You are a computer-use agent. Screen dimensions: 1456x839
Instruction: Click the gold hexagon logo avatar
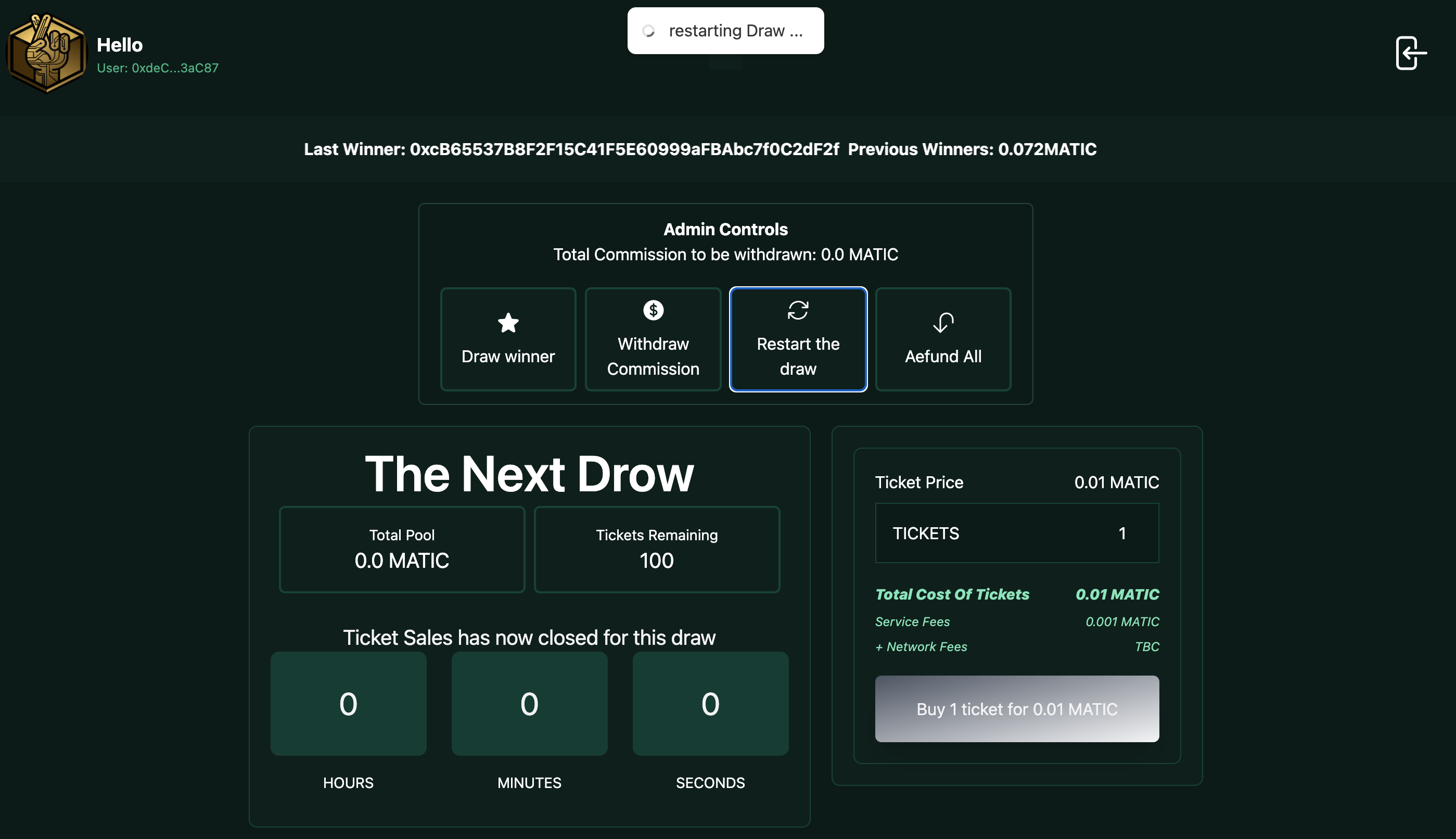[x=48, y=53]
